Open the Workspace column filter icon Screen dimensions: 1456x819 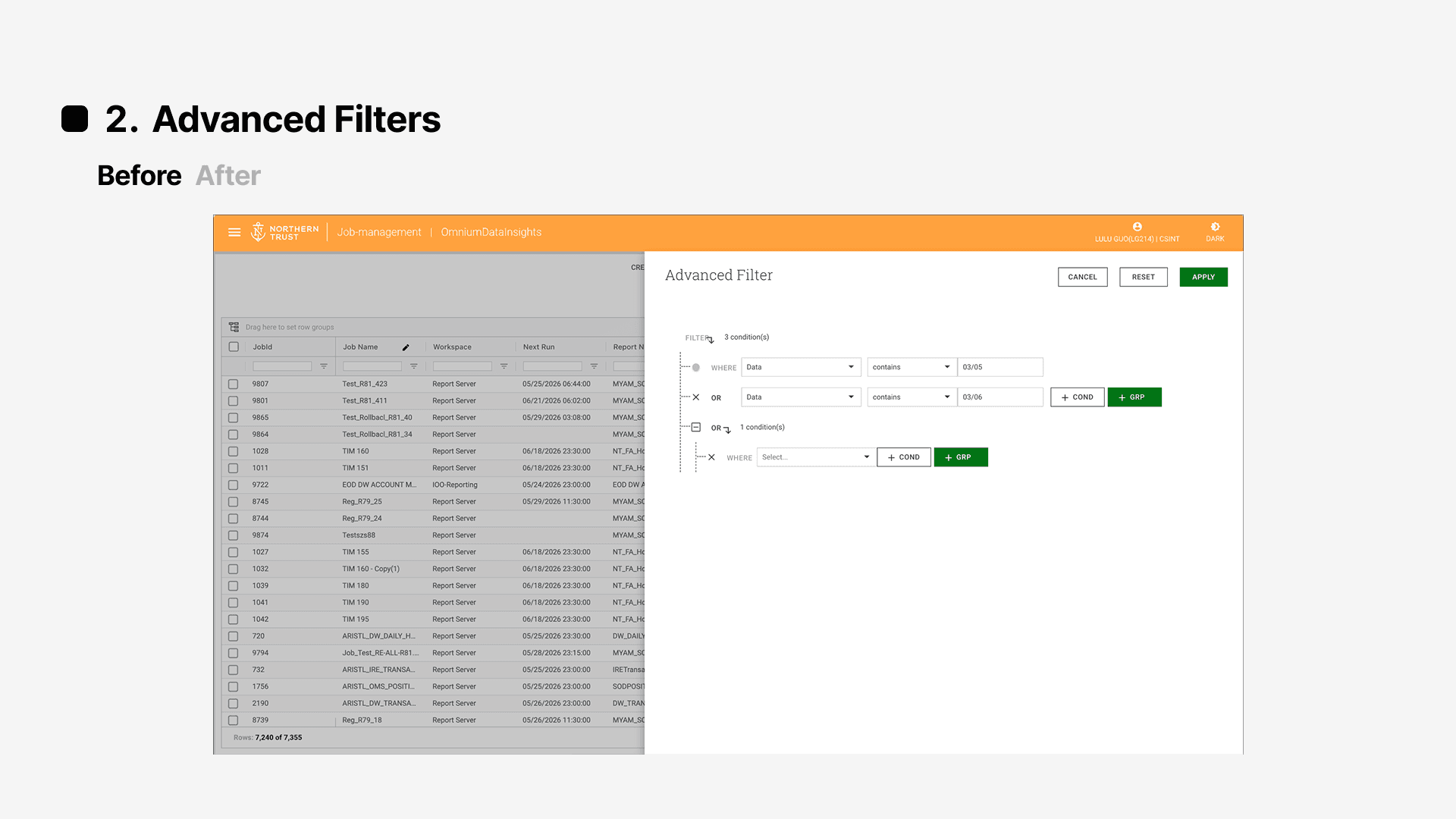coord(504,366)
